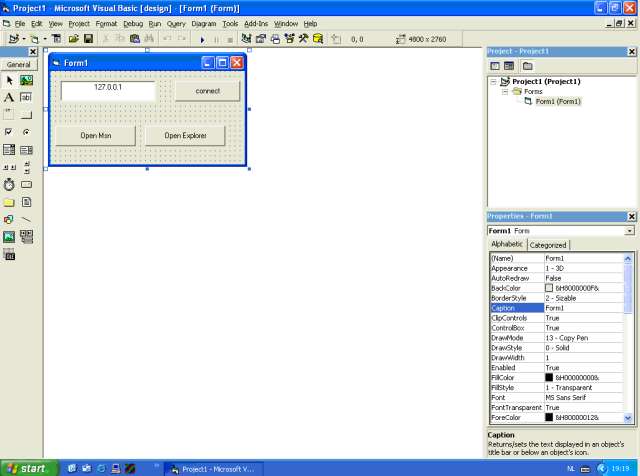Click the Break pause toolbar button

tap(216, 40)
